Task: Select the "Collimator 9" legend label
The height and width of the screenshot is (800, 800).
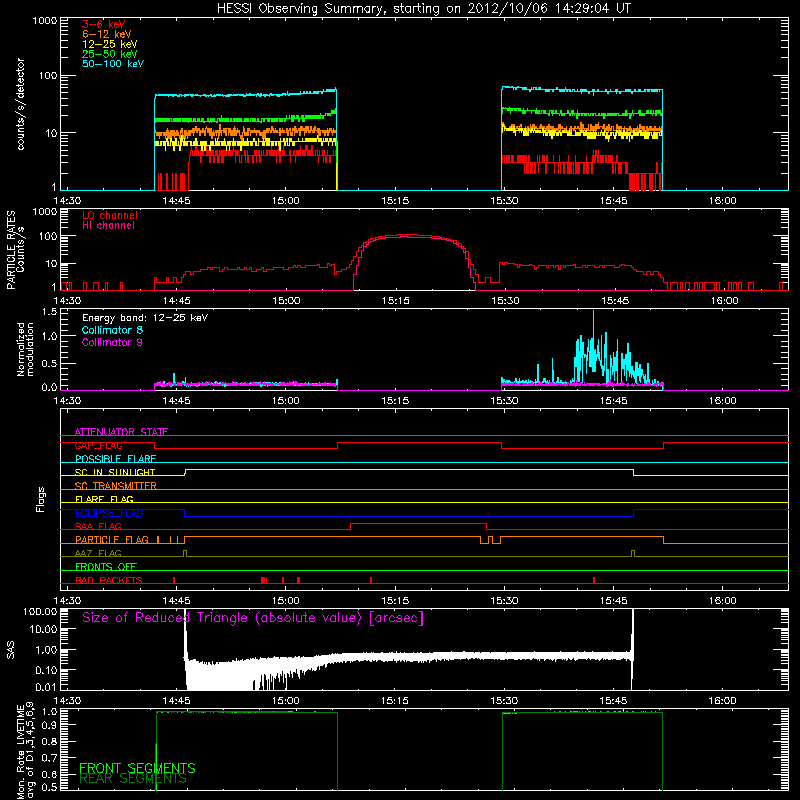Action: point(112,342)
